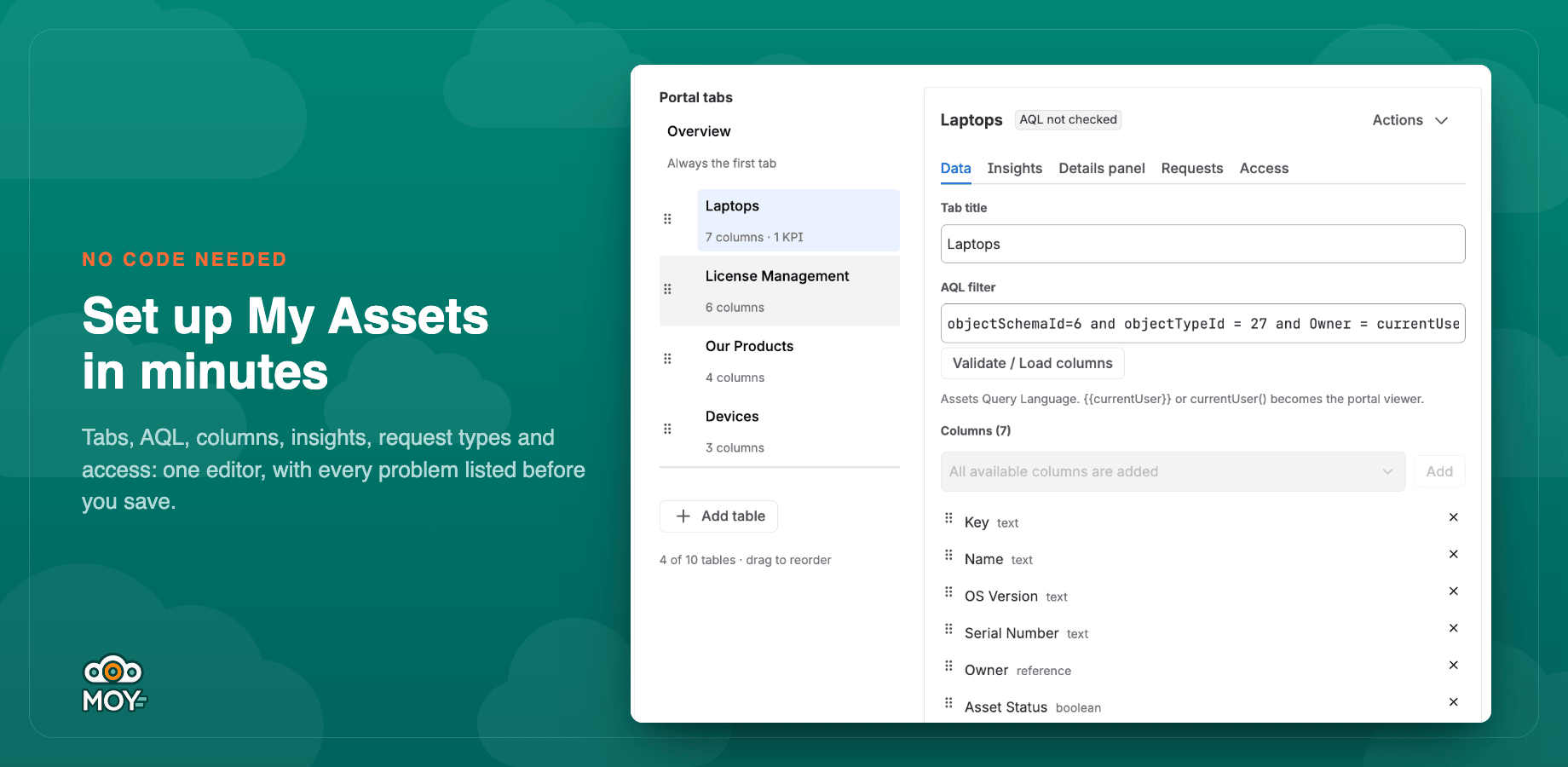
Task: Click drag handle beside Our Products
Action: [x=667, y=359]
